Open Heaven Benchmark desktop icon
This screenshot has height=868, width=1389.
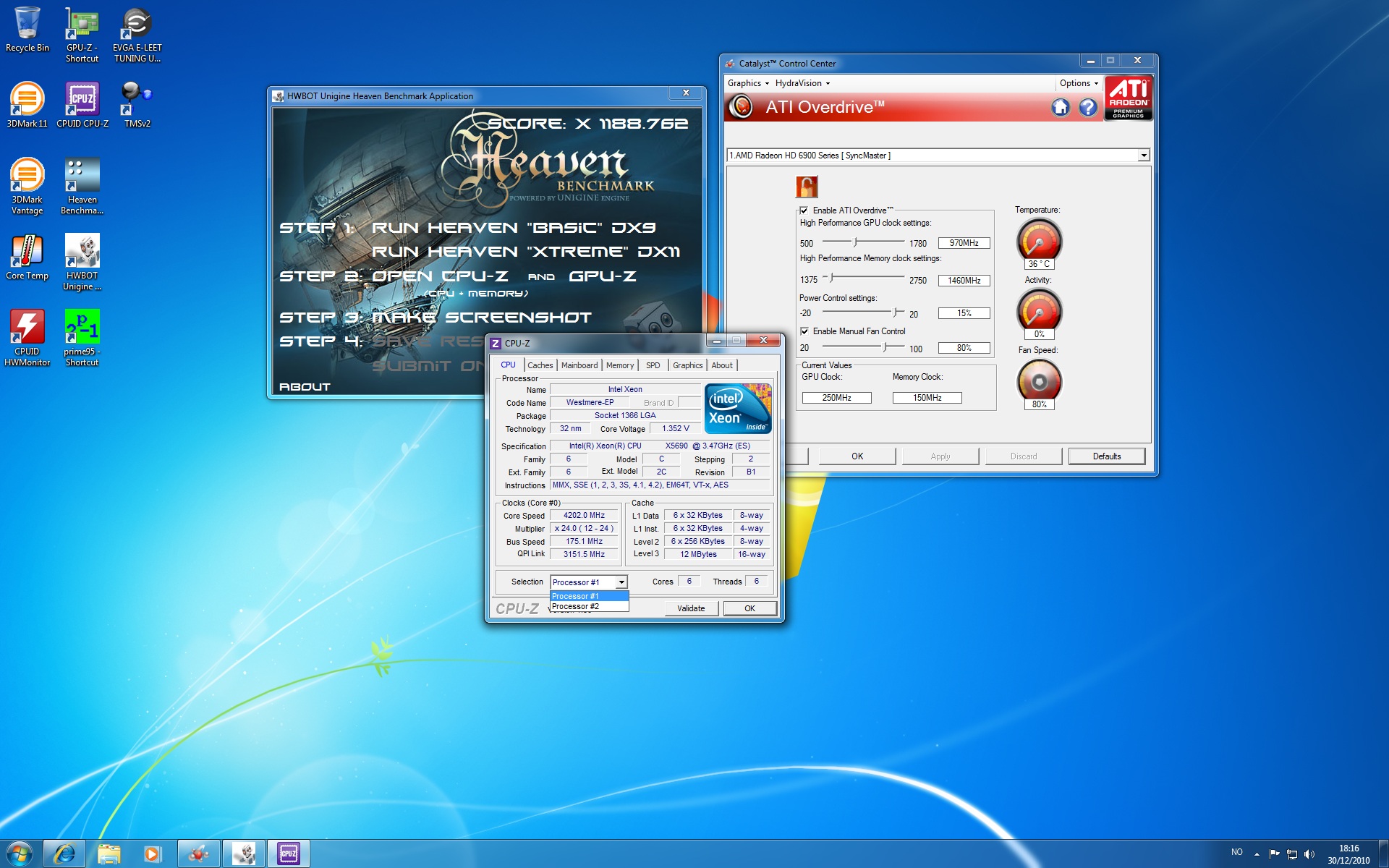point(82,187)
